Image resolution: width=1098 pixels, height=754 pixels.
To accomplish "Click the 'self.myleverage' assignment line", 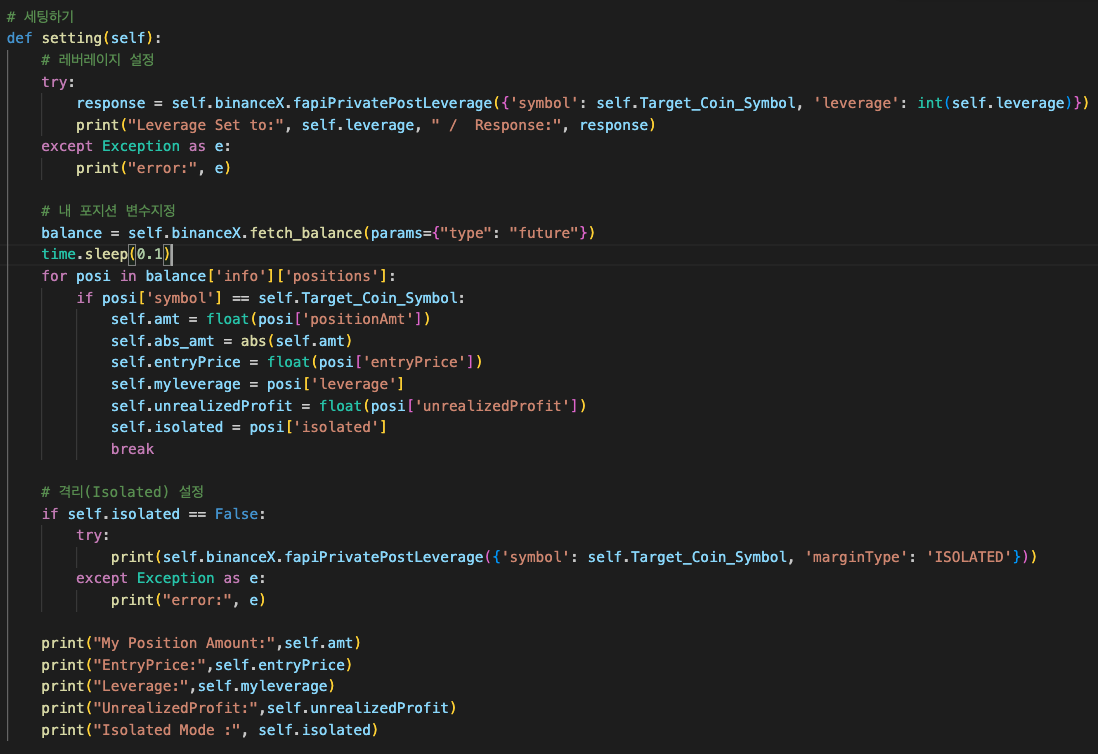I will 257,384.
